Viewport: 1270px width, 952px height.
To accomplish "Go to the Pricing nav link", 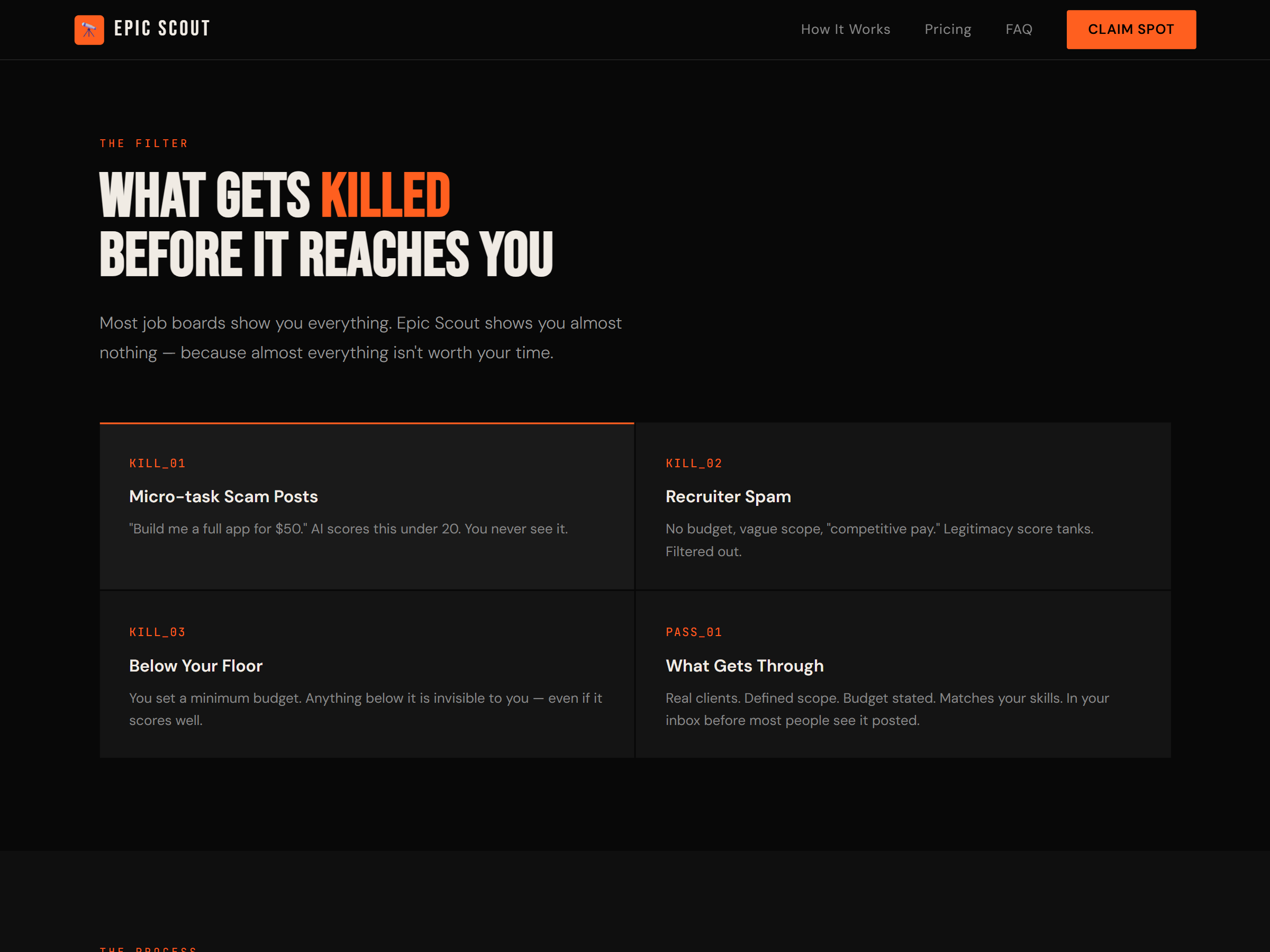I will (x=947, y=29).
